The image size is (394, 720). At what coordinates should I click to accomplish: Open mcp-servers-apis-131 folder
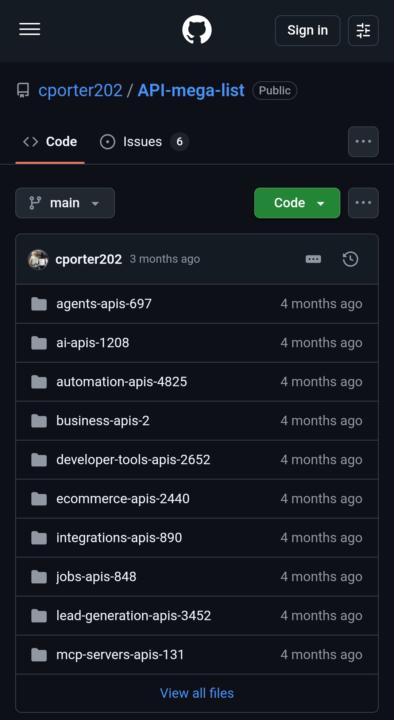coord(120,655)
